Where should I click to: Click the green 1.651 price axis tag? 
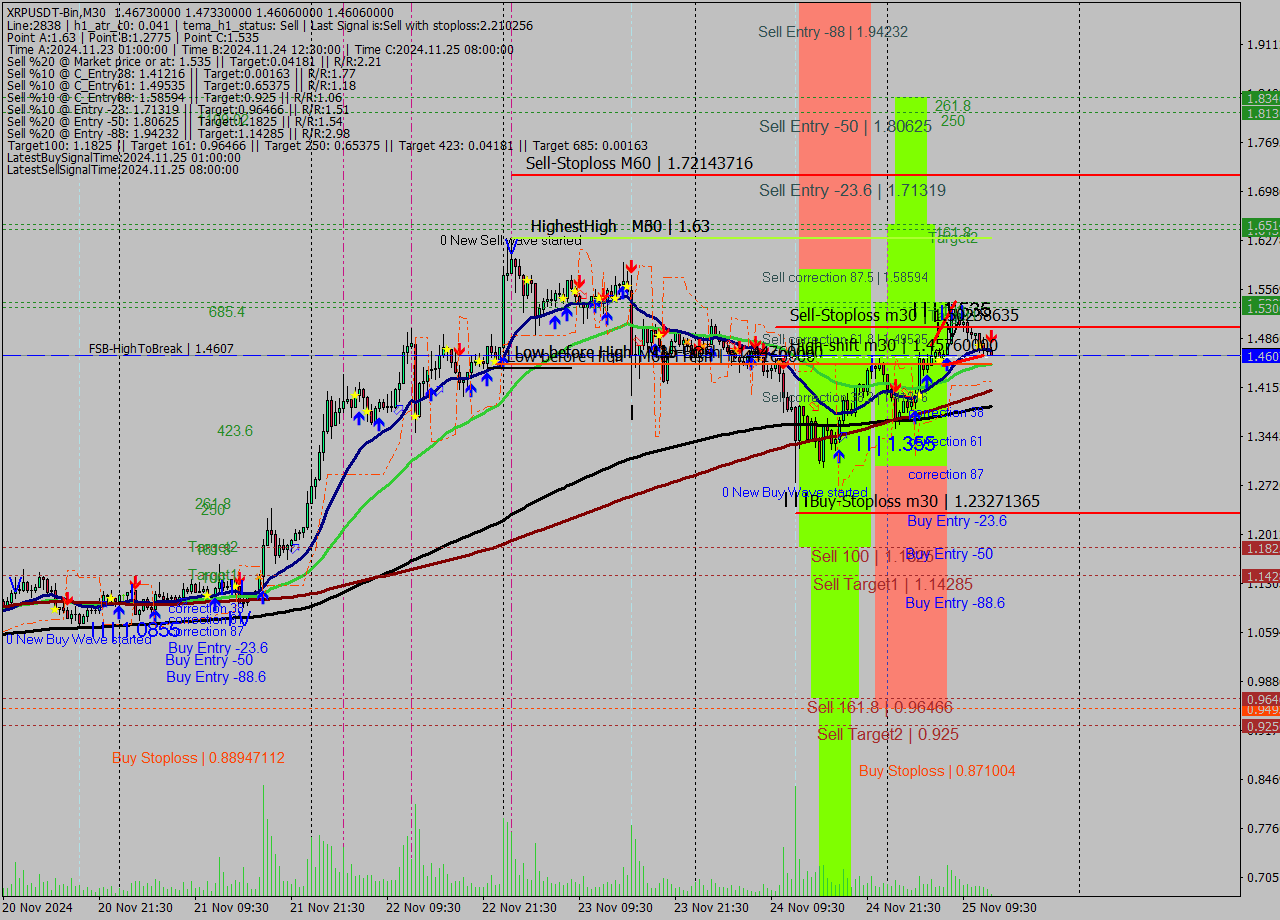1261,226
